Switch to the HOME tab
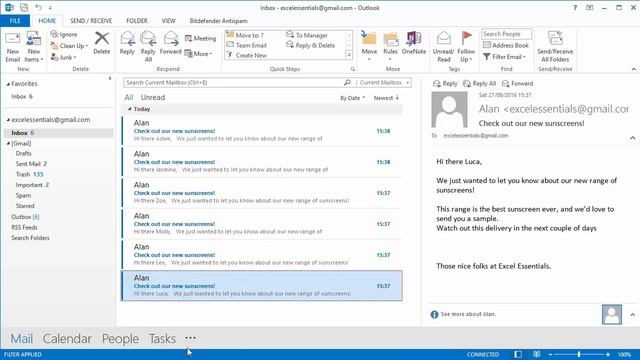The image size is (640, 360). (x=47, y=21)
